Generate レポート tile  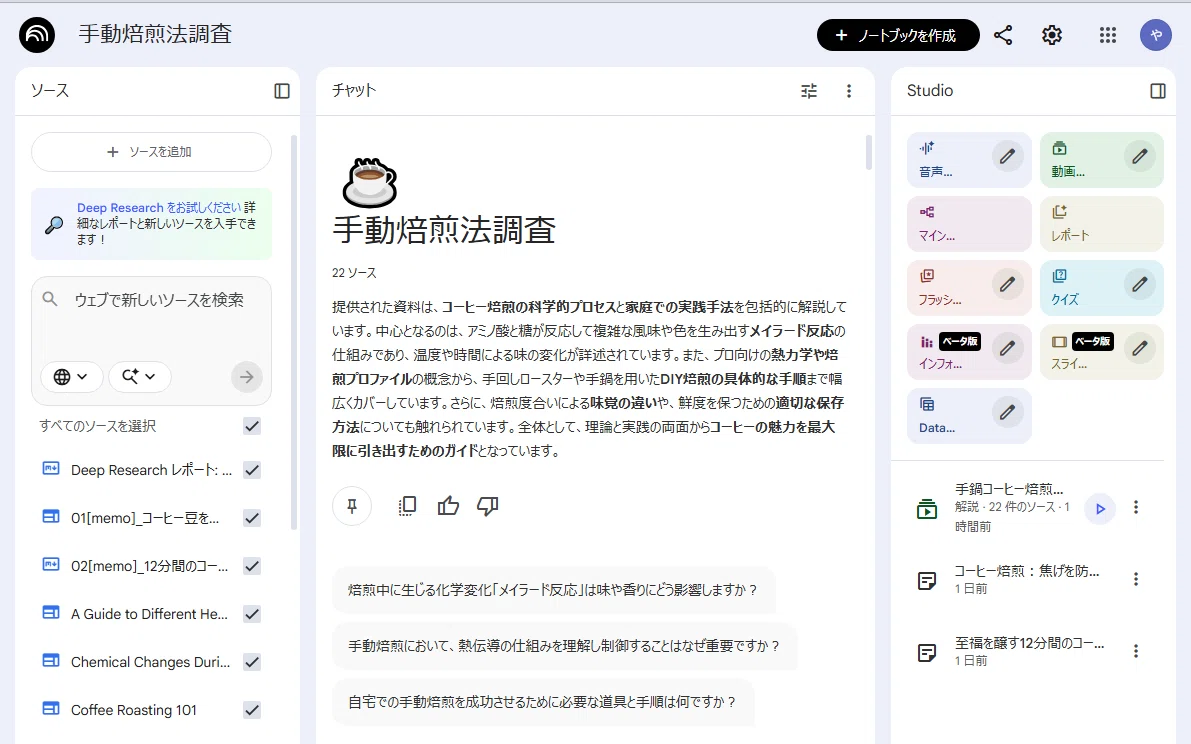coord(1101,224)
